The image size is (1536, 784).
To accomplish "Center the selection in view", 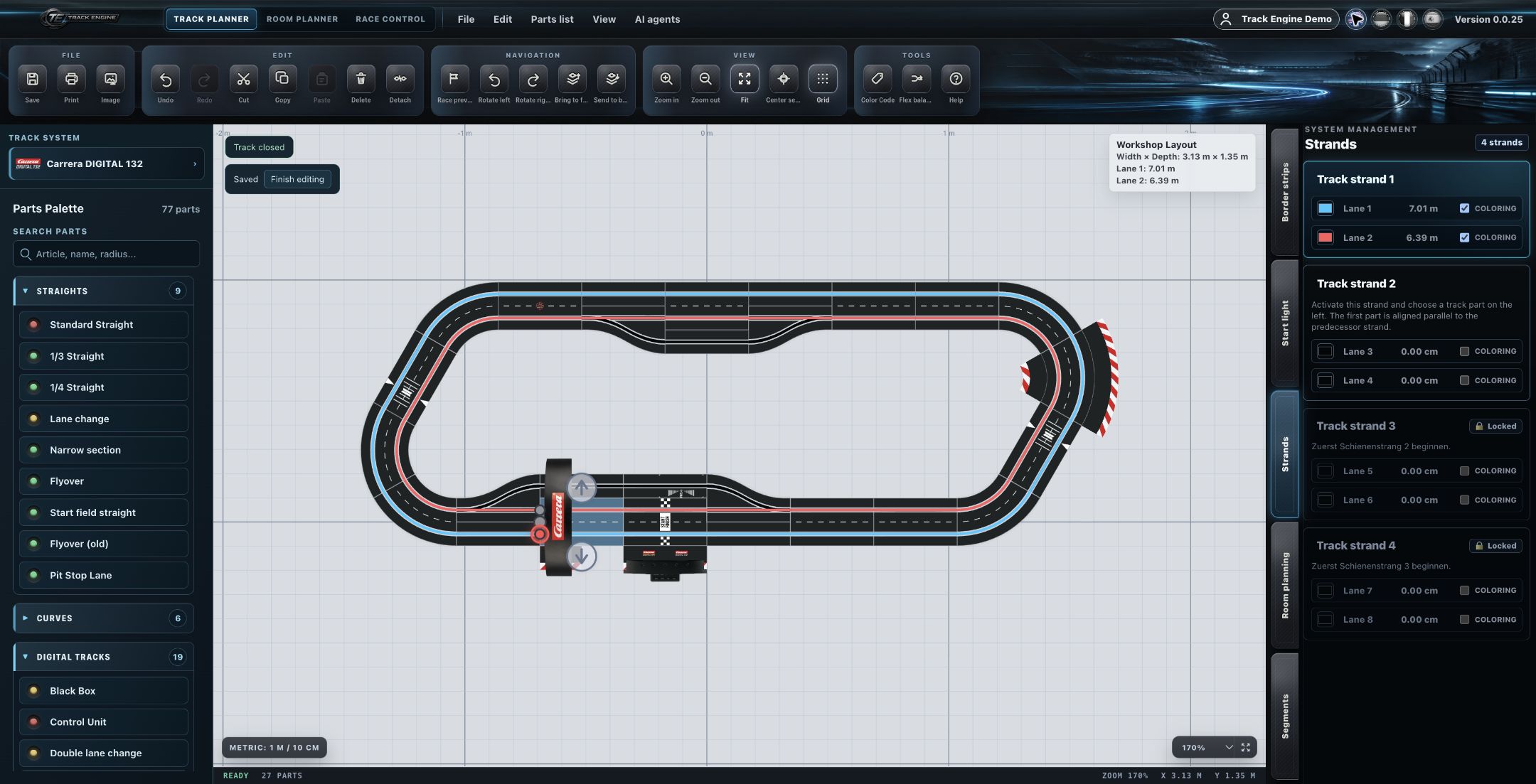I will click(x=784, y=79).
